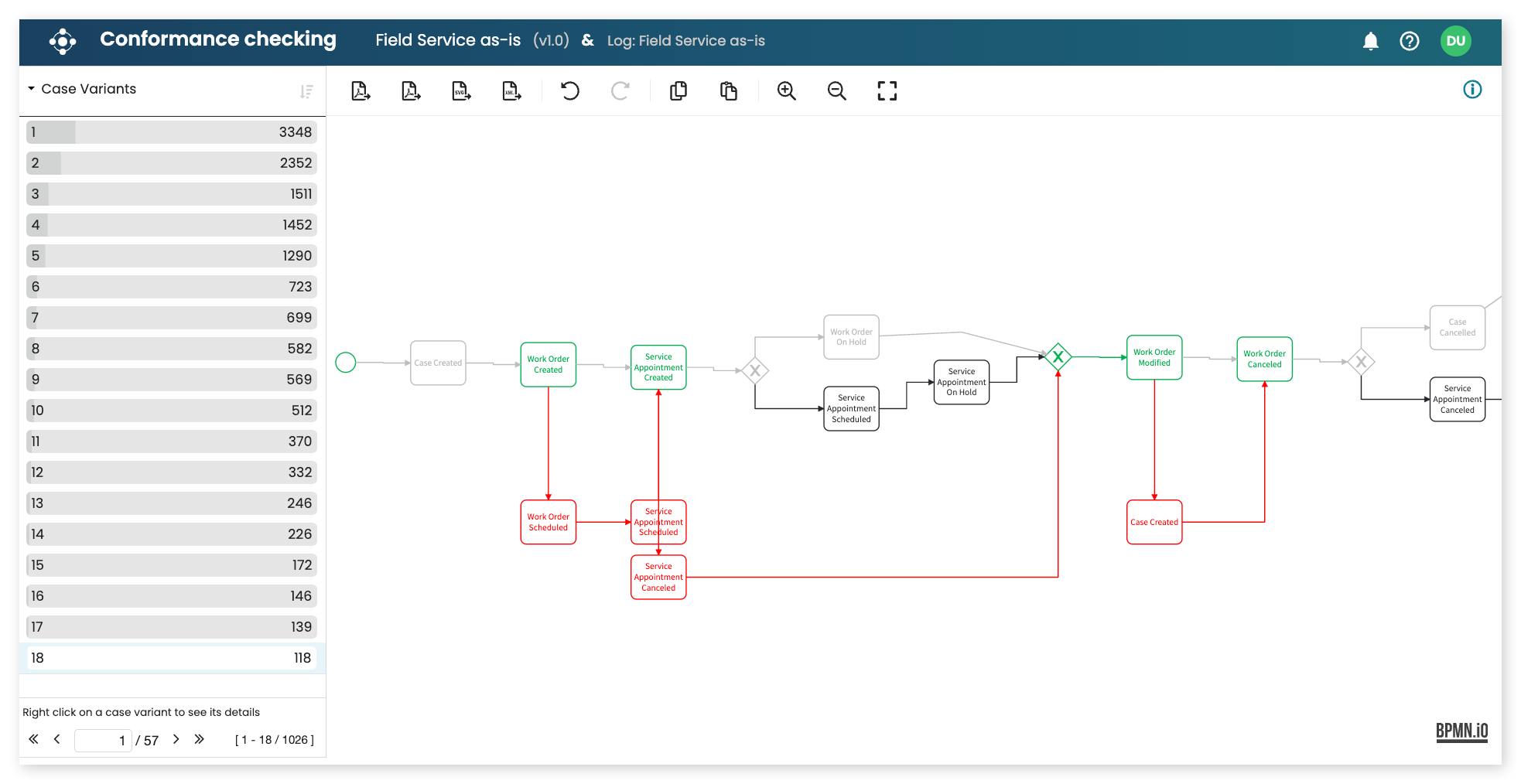Viewport: 1521px width, 784px height.
Task: Go to the next page of variants
Action: point(176,739)
